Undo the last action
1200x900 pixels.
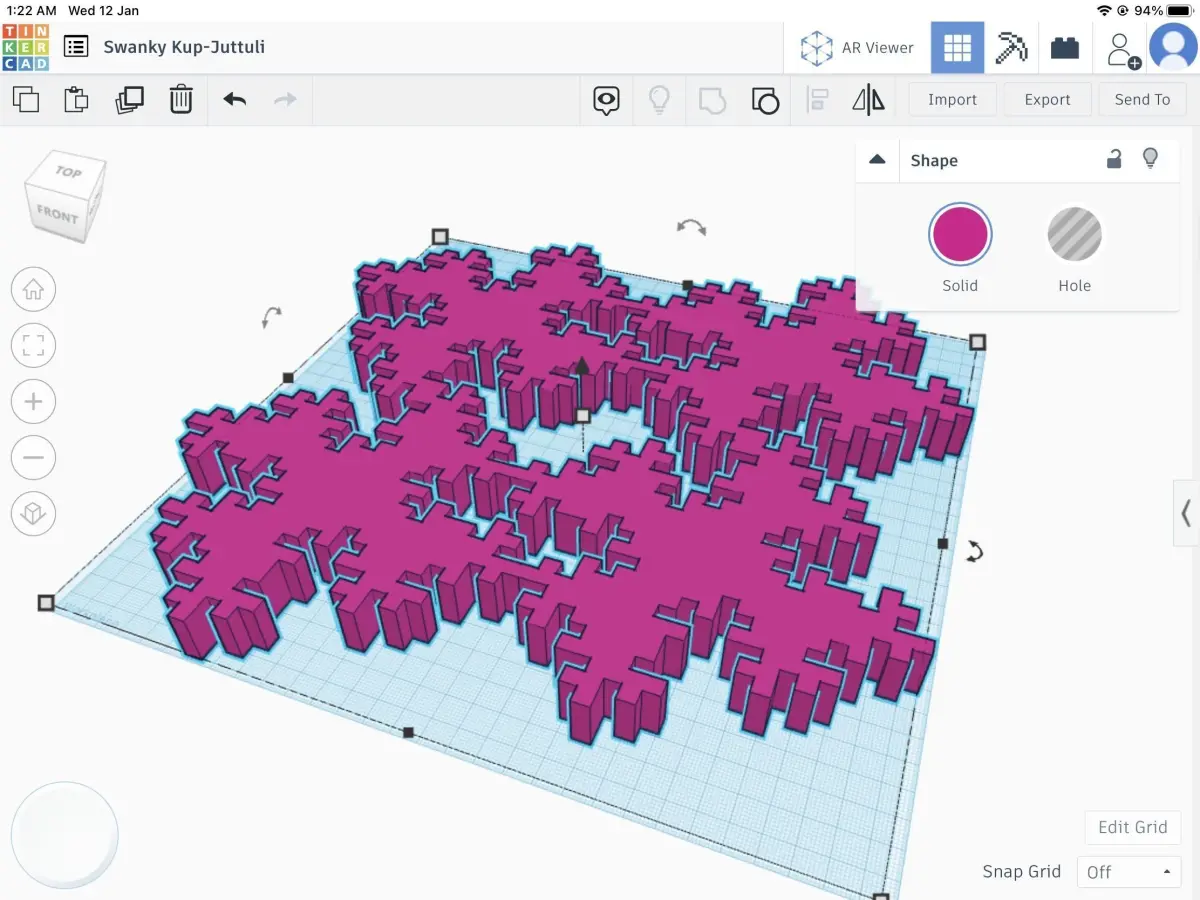tap(235, 99)
